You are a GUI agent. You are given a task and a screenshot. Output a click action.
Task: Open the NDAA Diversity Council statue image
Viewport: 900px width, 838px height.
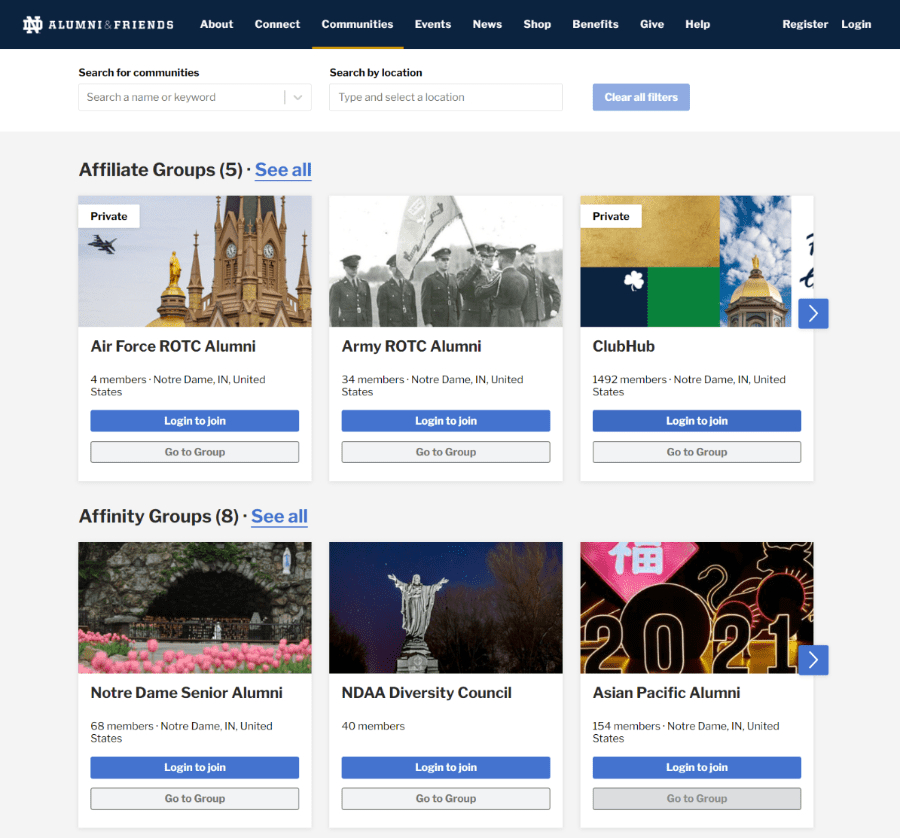446,608
